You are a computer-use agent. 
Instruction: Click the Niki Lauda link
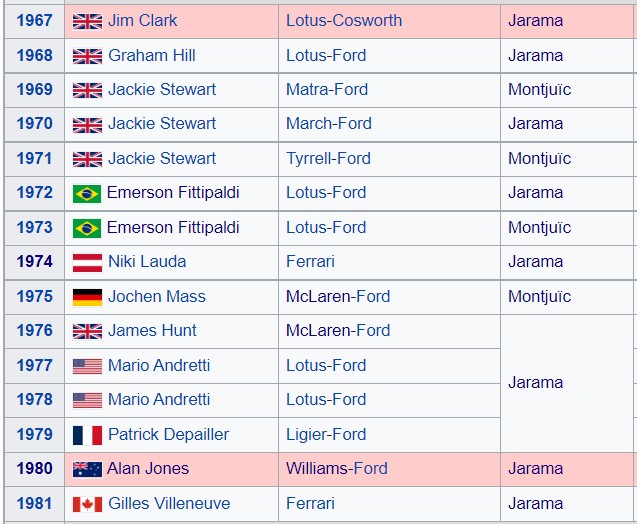147,262
